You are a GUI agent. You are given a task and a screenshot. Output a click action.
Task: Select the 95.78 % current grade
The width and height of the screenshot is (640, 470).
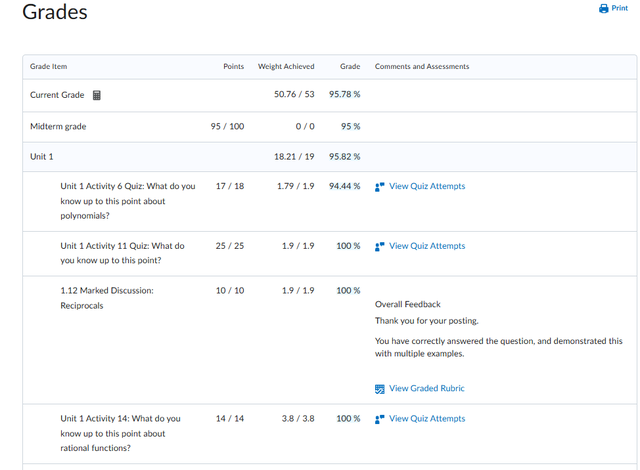pos(344,94)
